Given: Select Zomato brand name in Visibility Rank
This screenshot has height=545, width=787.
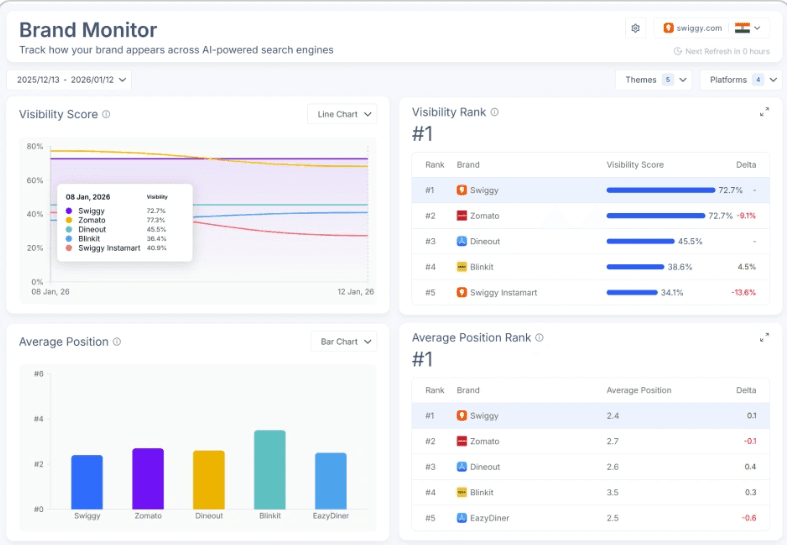Looking at the screenshot, I should pyautogui.click(x=485, y=216).
